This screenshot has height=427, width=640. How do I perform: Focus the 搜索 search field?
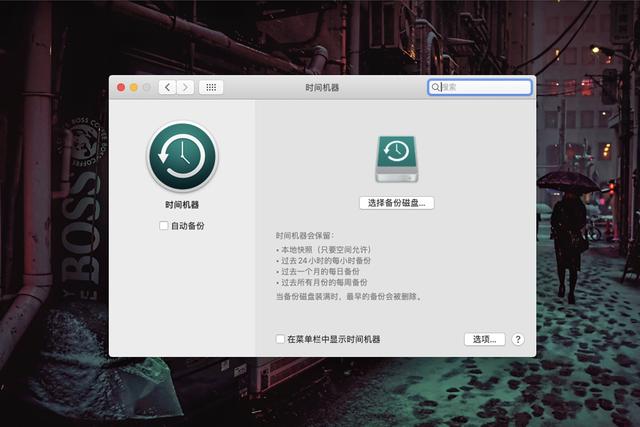(480, 87)
